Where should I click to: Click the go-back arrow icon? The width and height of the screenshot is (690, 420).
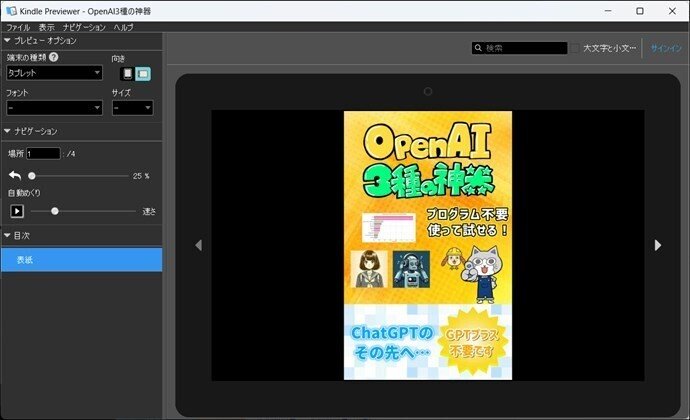pos(15,176)
